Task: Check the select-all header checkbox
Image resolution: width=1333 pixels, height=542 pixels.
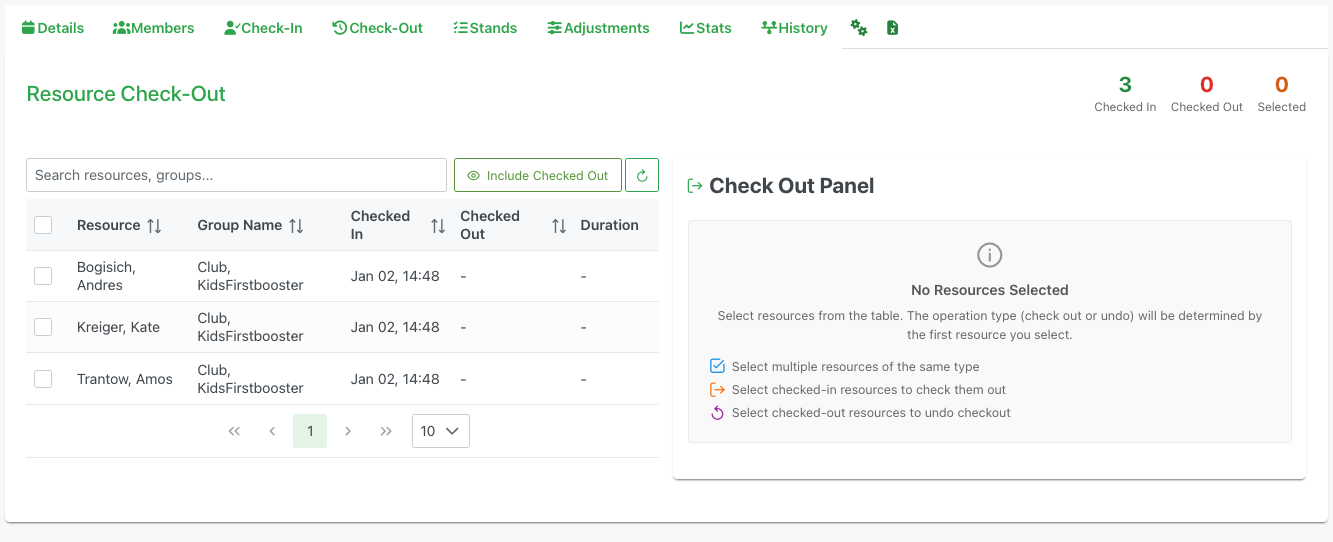Action: 43,225
